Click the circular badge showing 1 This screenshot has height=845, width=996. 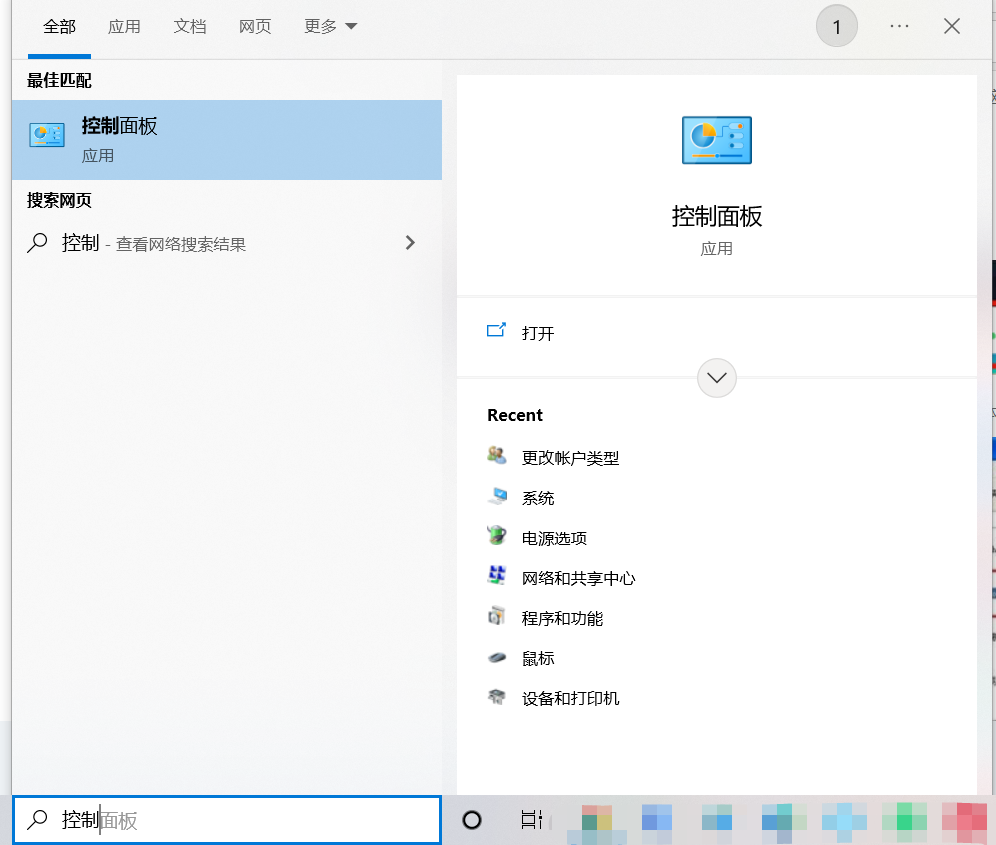[x=837, y=27]
